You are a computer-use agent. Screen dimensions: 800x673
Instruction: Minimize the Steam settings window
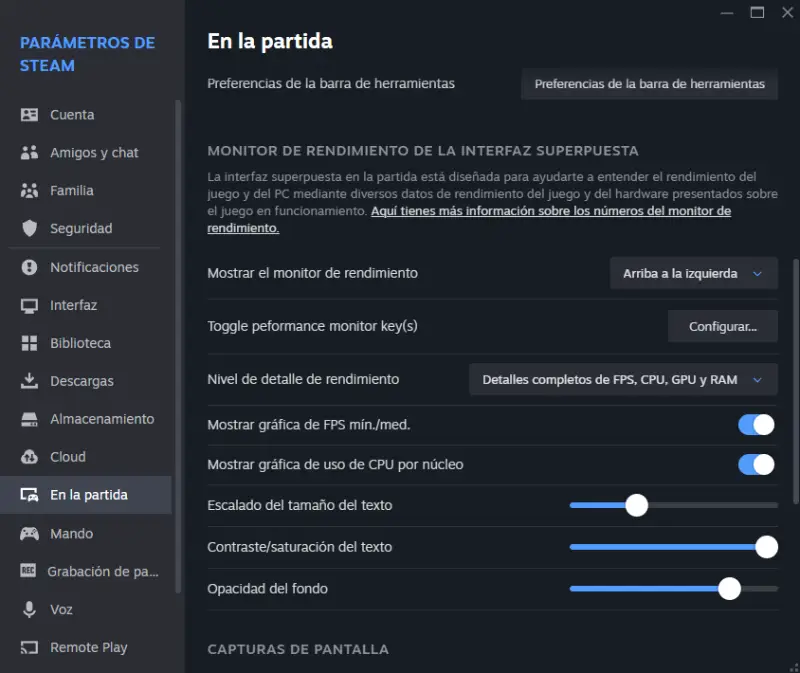point(727,13)
